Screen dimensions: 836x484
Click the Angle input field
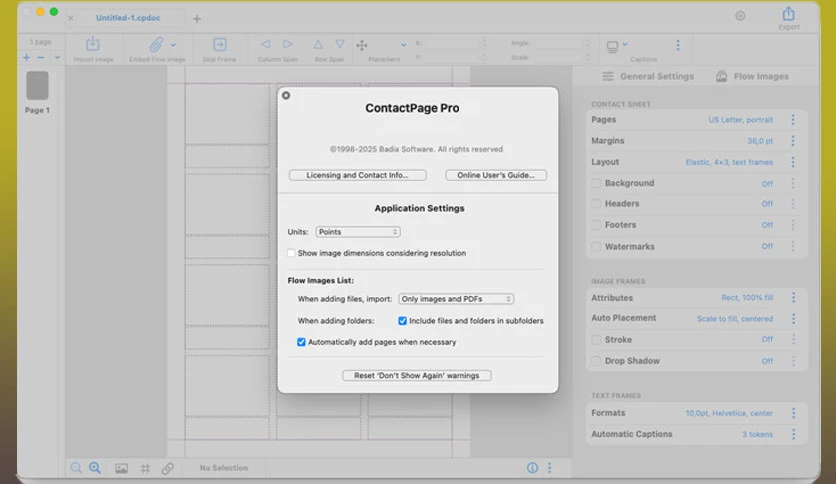pos(559,43)
